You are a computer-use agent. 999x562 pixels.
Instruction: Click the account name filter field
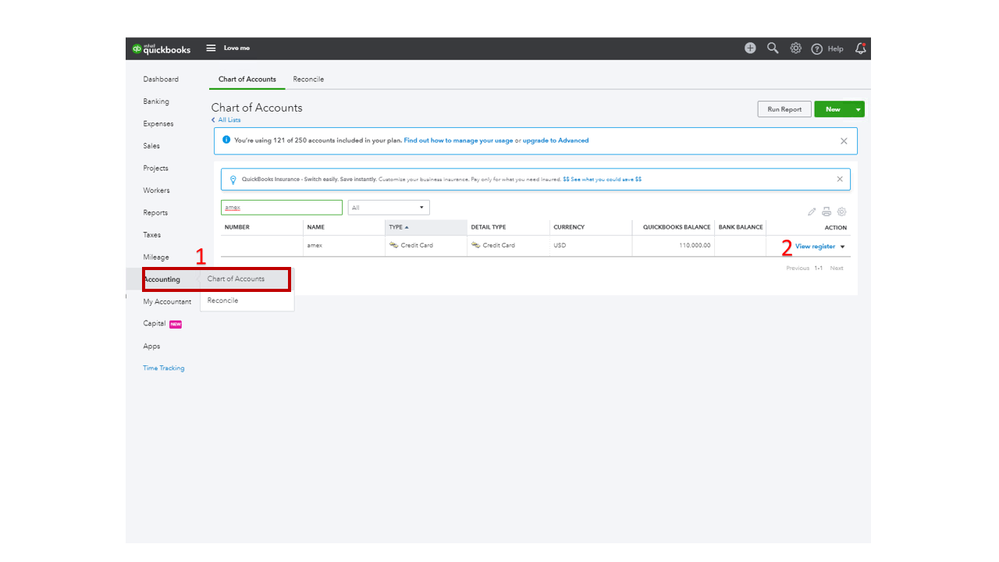(281, 208)
